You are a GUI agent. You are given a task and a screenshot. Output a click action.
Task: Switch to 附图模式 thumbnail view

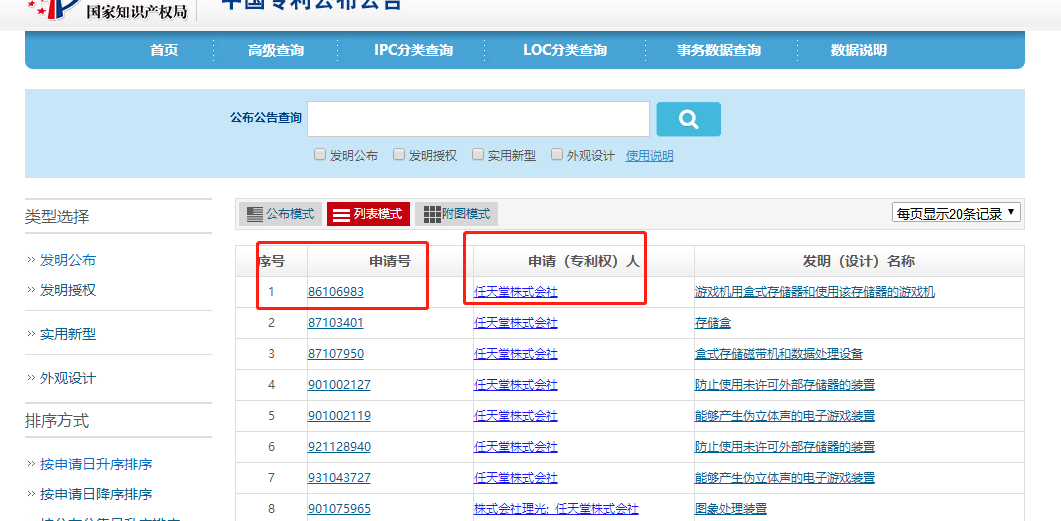click(457, 214)
